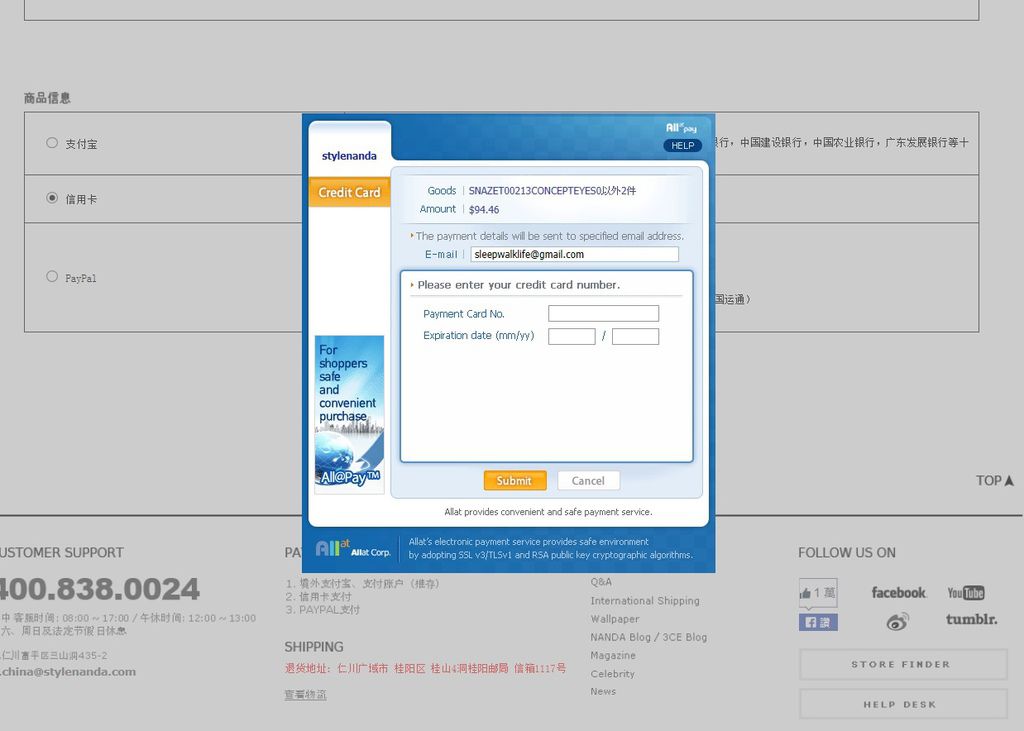1024x731 pixels.
Task: Click the expiration month field
Action: click(571, 336)
